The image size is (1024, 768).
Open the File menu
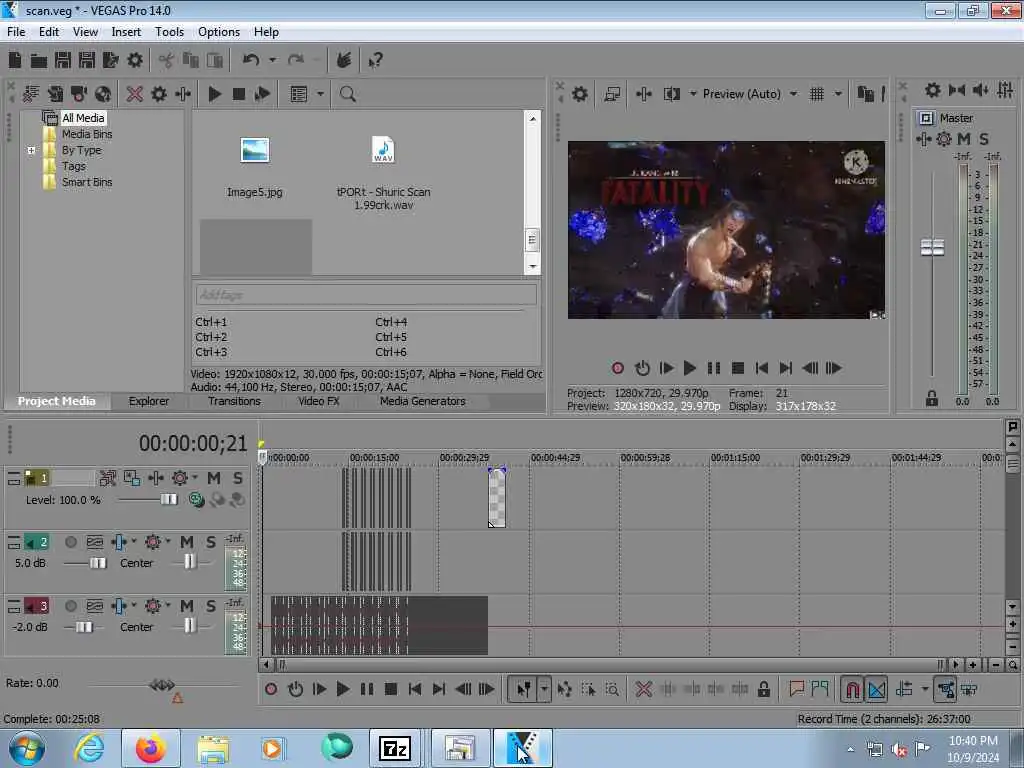[16, 32]
